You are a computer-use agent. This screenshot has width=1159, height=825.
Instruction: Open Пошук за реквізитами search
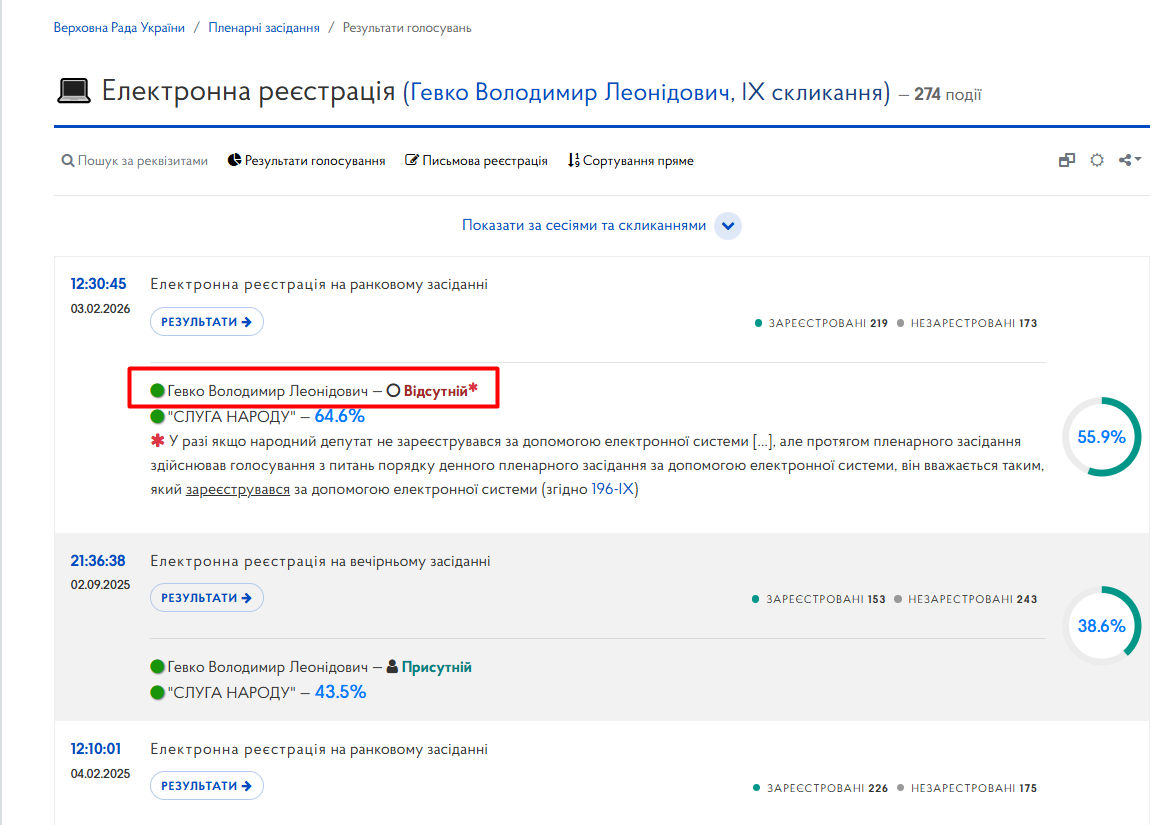(135, 160)
